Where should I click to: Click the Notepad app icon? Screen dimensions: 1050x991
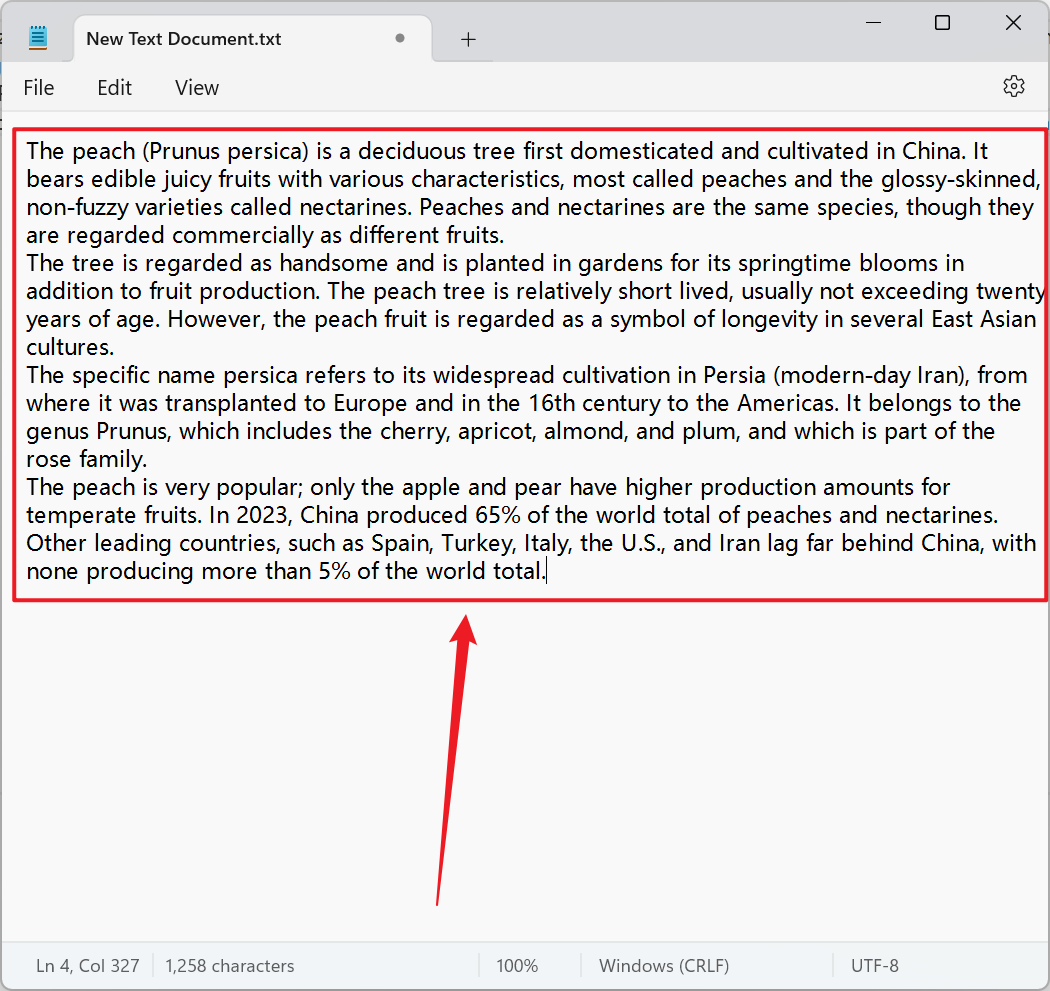pos(38,38)
